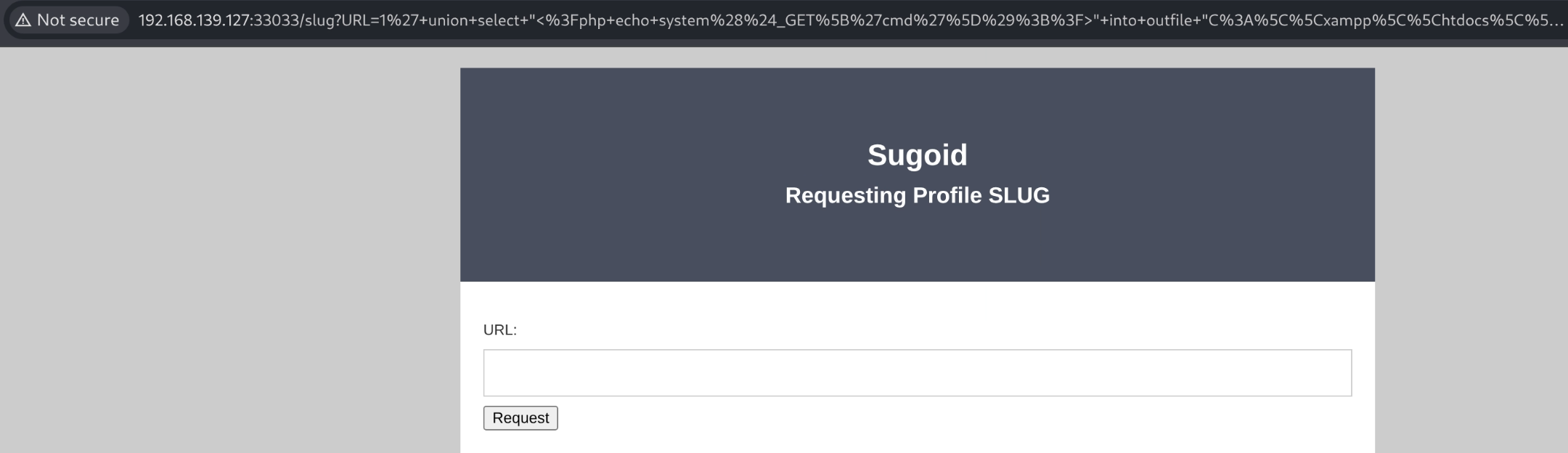1568x453 pixels.
Task: Click "union+select" text in the address bar
Action: [x=473, y=20]
